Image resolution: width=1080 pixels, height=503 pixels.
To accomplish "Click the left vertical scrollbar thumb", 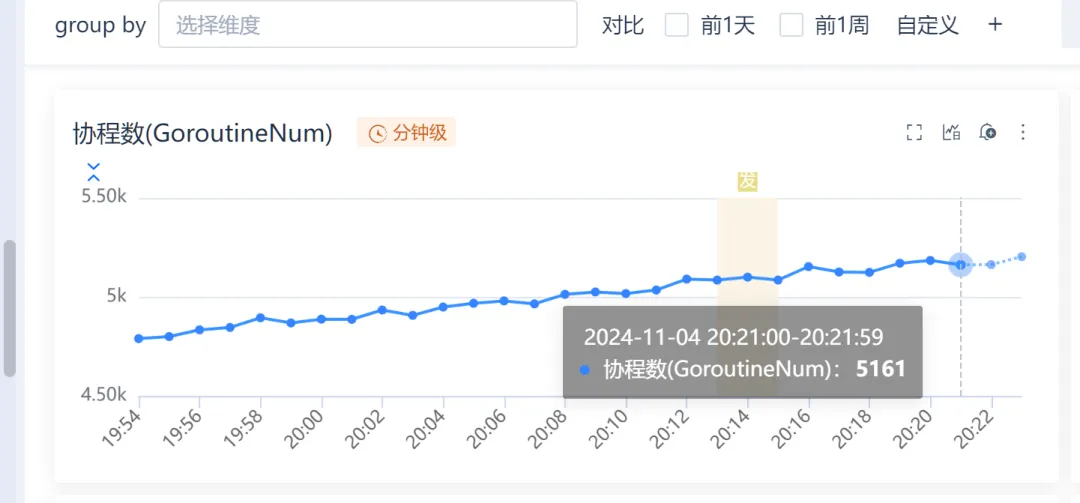I will (10, 308).
